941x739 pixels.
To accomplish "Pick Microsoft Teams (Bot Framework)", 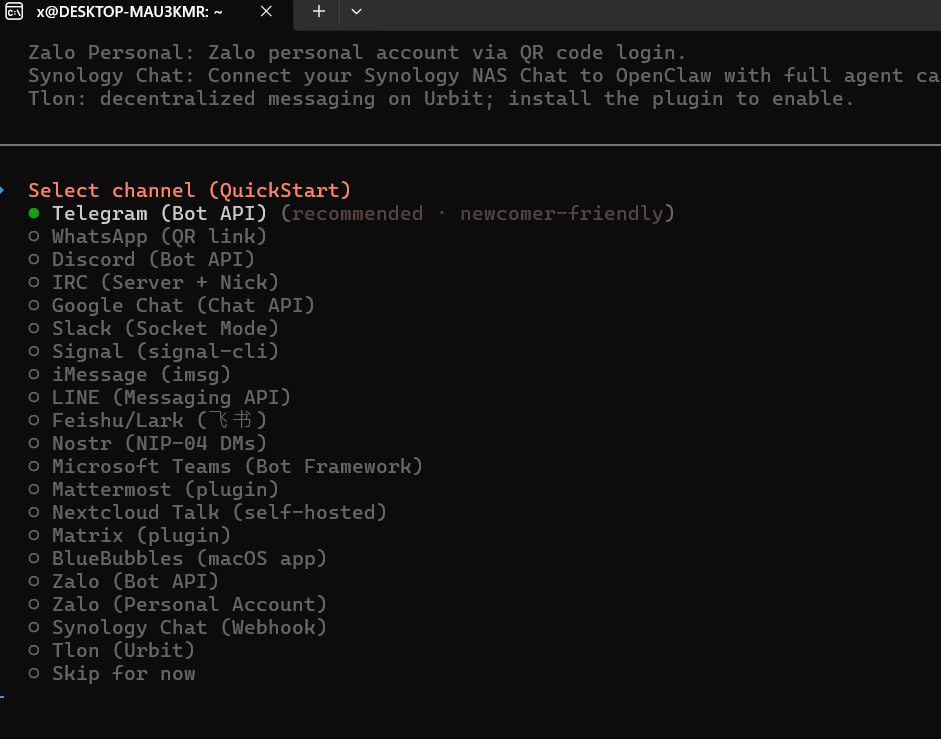I will 237,466.
